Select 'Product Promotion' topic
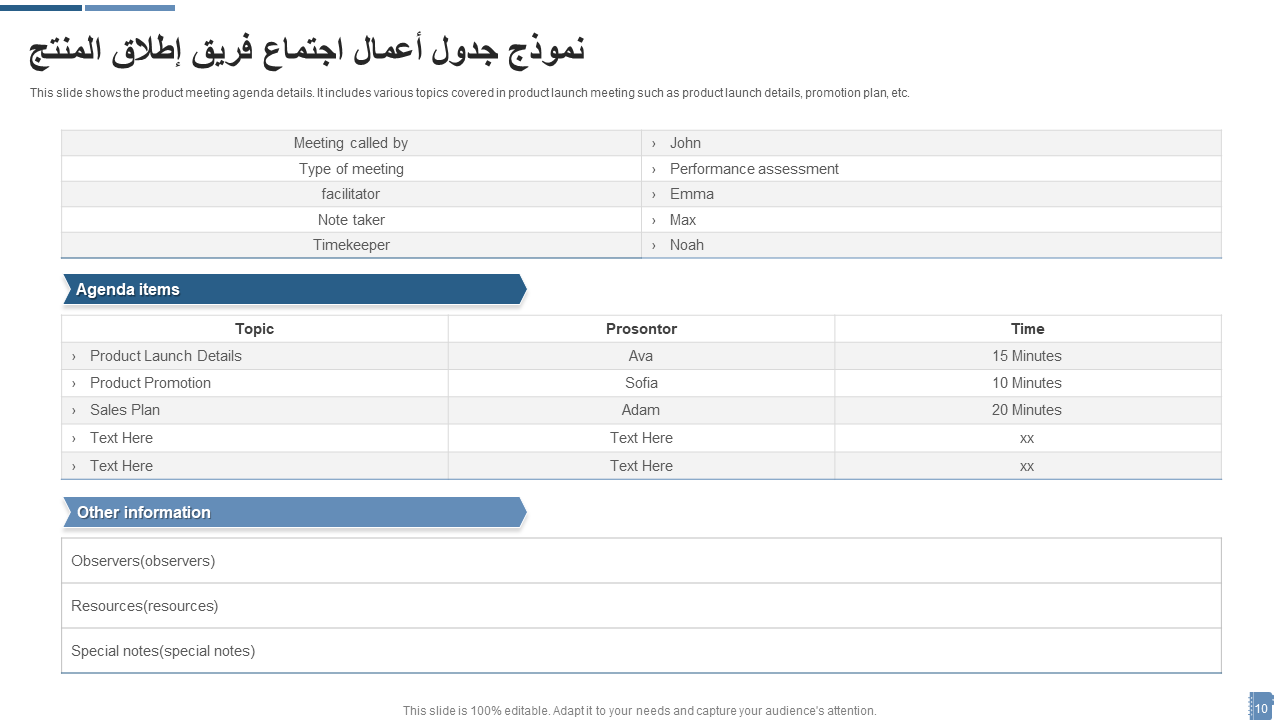The height and width of the screenshot is (720, 1280). (x=150, y=383)
